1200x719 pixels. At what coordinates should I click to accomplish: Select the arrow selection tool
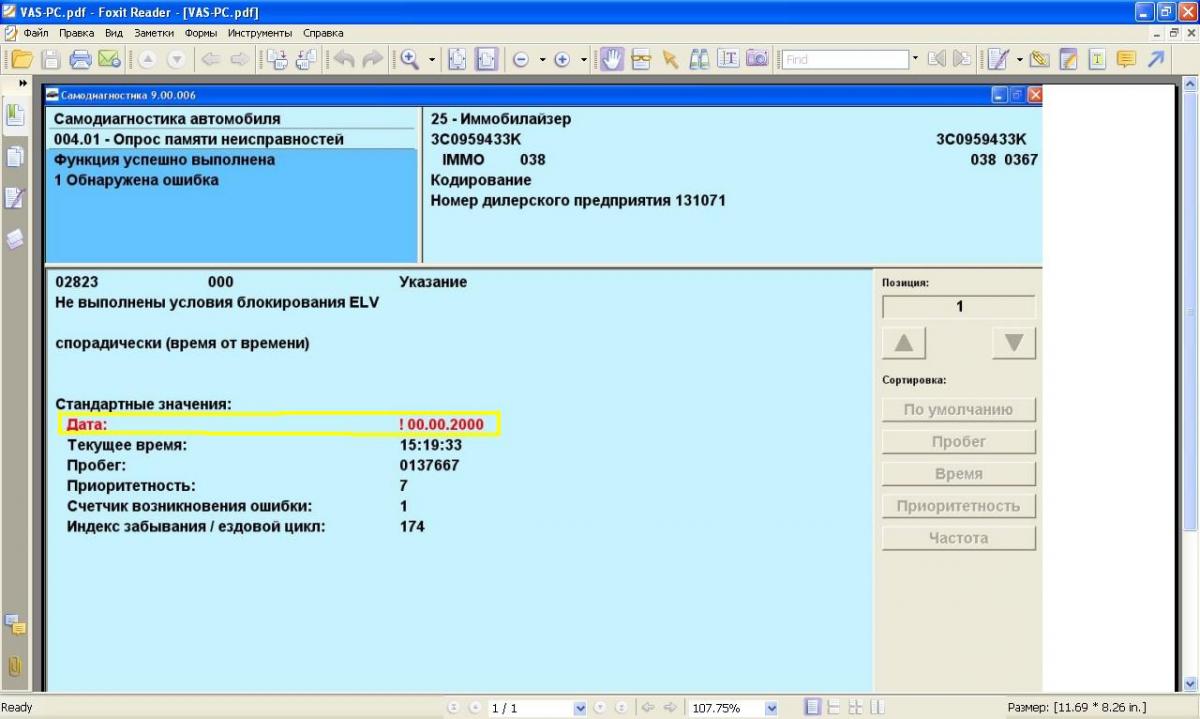(670, 59)
